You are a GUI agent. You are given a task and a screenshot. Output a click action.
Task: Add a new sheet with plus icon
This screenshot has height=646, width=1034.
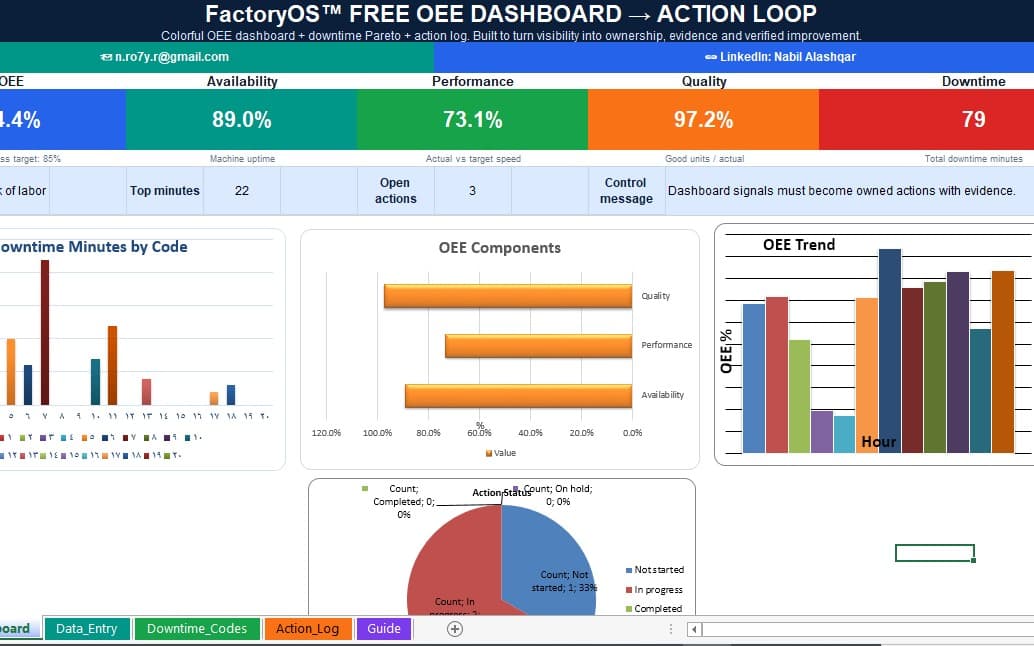pyautogui.click(x=454, y=629)
